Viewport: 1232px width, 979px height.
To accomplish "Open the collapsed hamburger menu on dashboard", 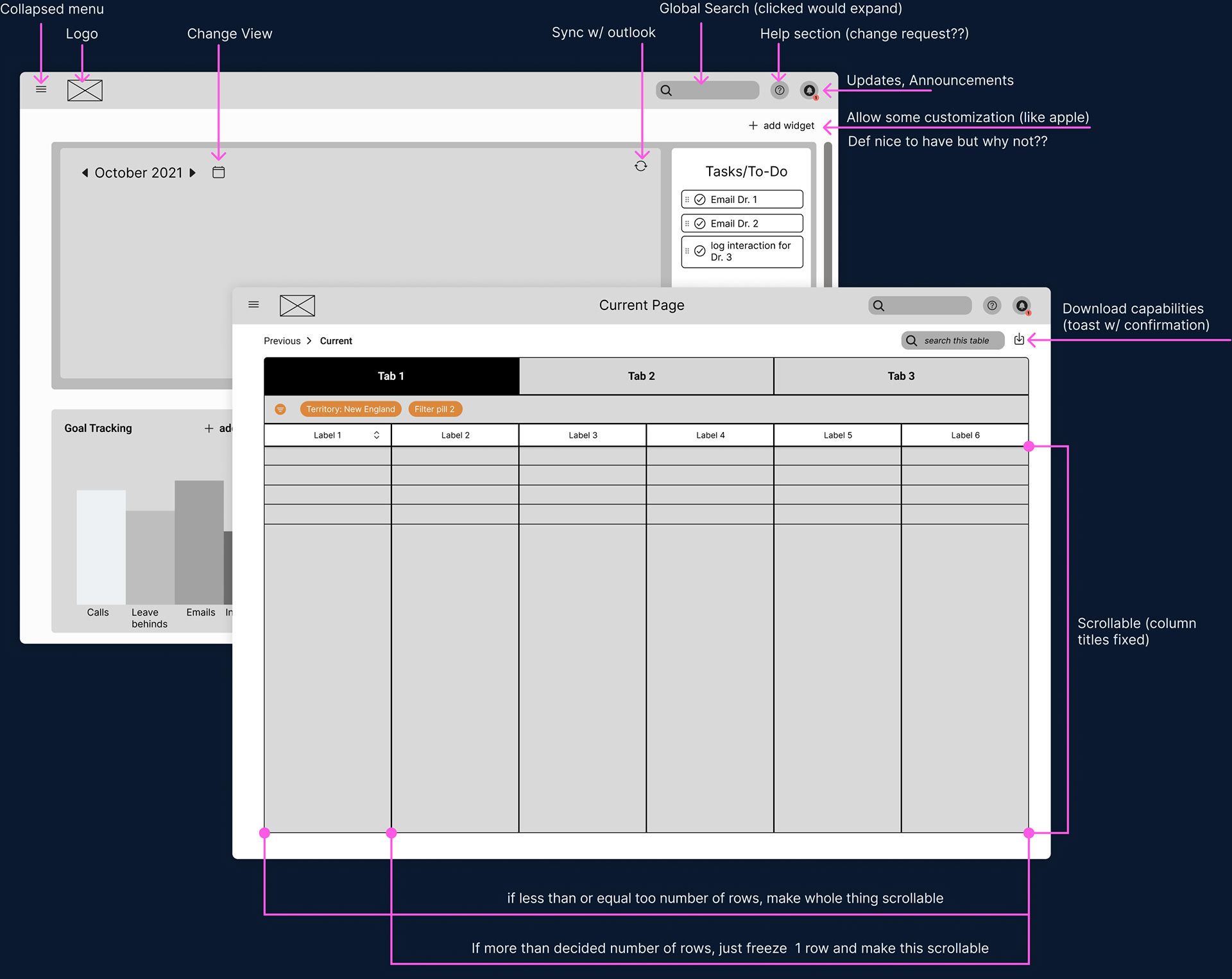I will [x=41, y=89].
